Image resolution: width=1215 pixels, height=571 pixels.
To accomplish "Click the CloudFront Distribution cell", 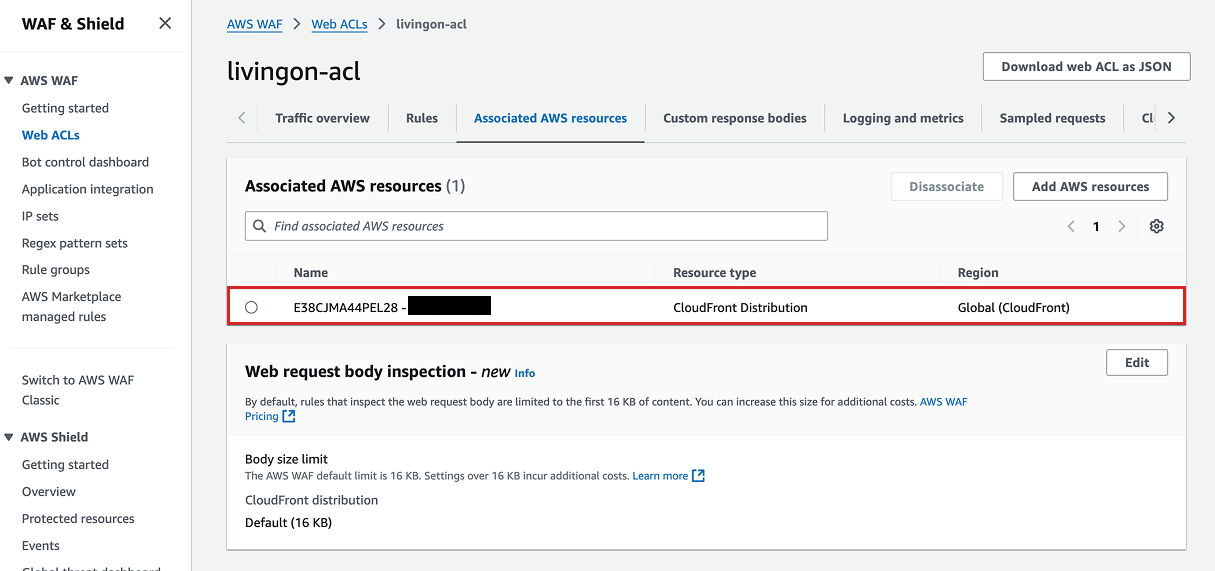I will point(740,307).
